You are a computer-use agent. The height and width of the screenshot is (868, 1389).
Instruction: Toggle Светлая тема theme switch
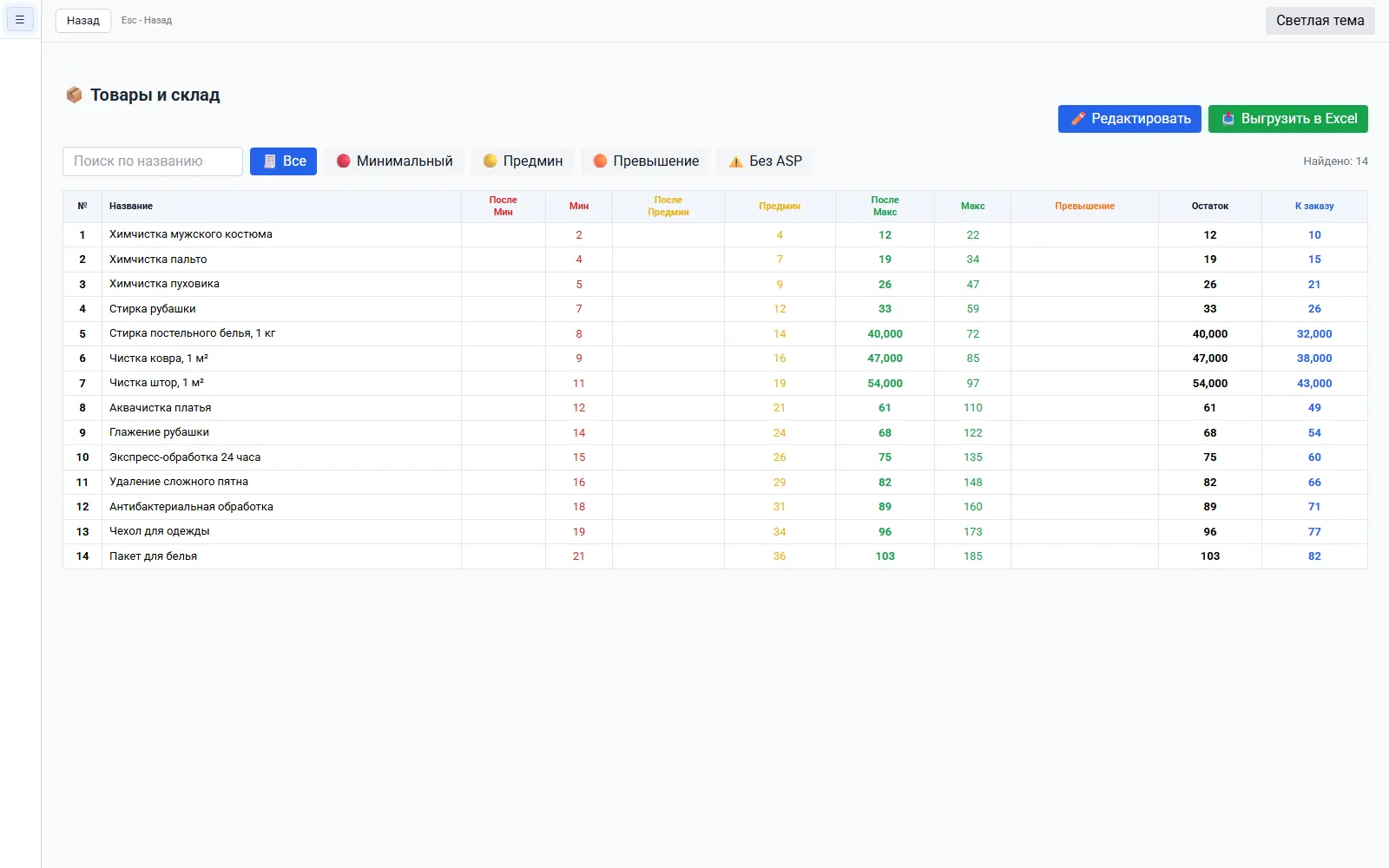coord(1320,21)
